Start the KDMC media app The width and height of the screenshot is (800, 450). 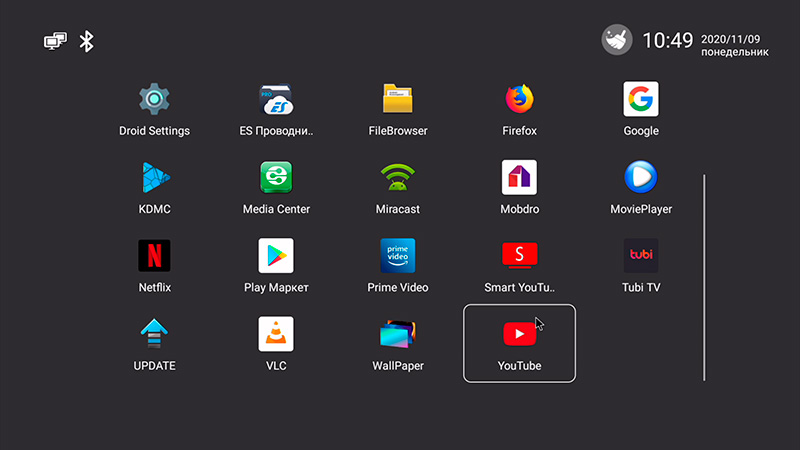click(154, 178)
